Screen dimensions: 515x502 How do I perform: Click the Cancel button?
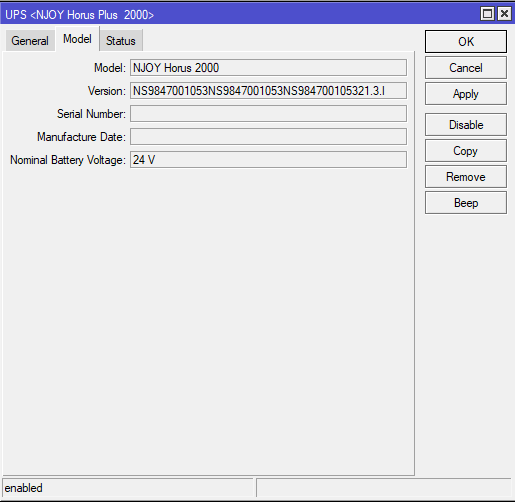[x=466, y=68]
